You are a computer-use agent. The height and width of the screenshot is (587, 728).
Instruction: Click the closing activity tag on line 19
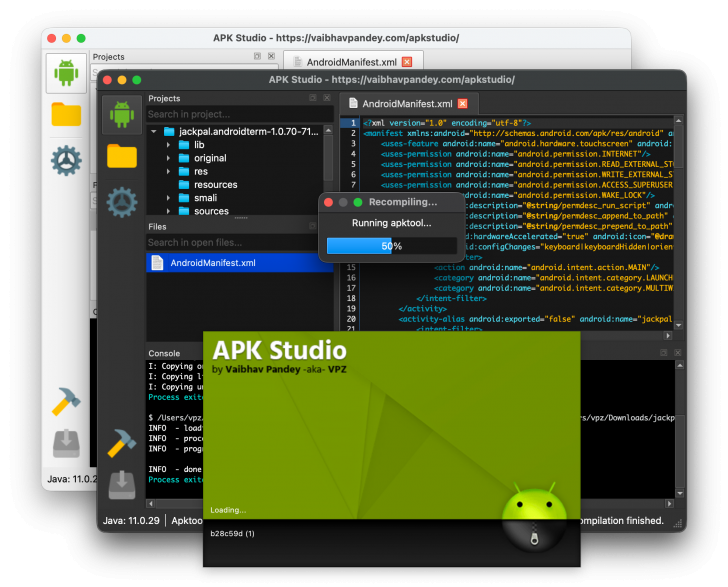click(422, 308)
